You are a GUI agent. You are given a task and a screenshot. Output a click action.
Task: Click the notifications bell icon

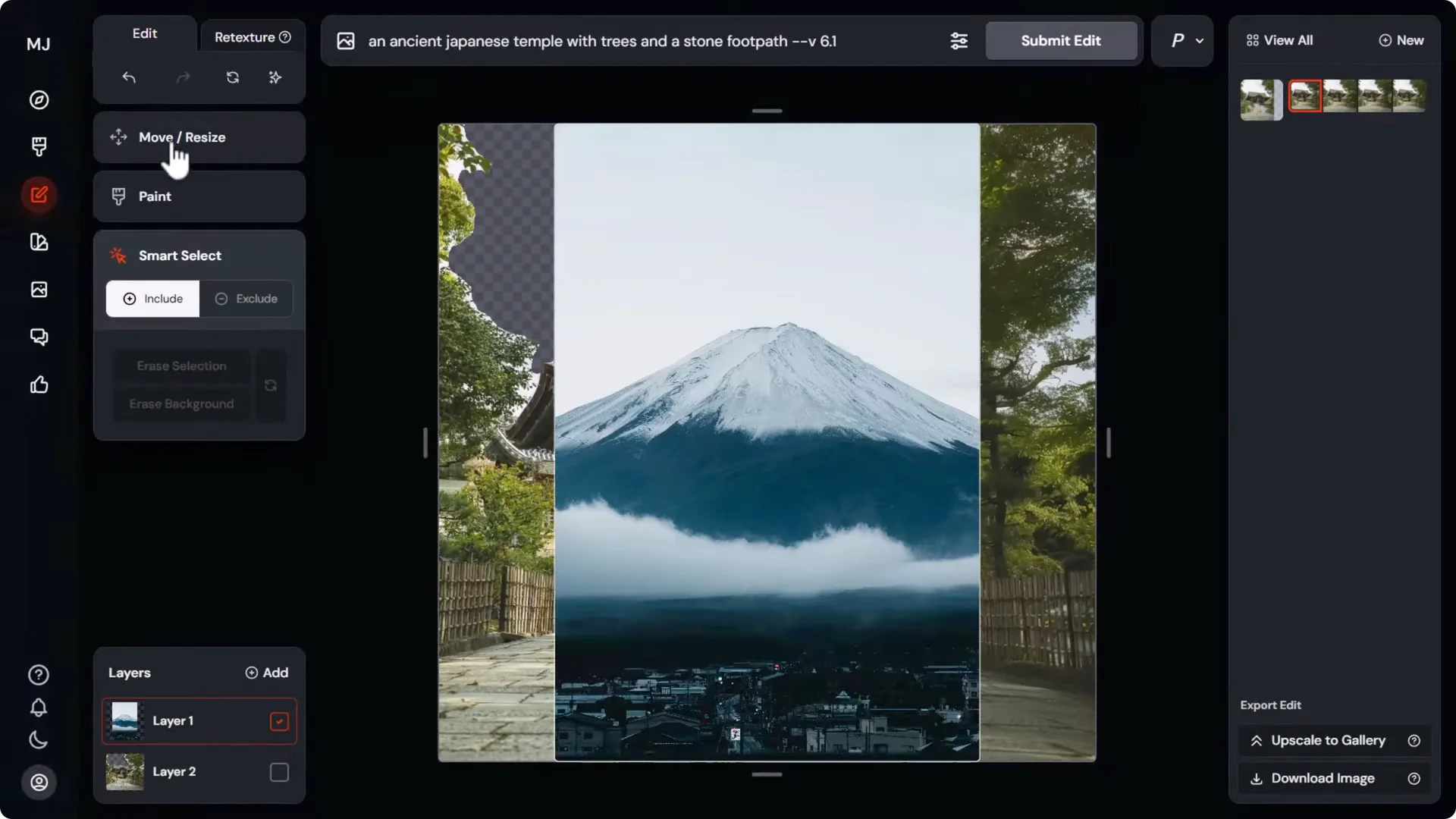[x=39, y=708]
